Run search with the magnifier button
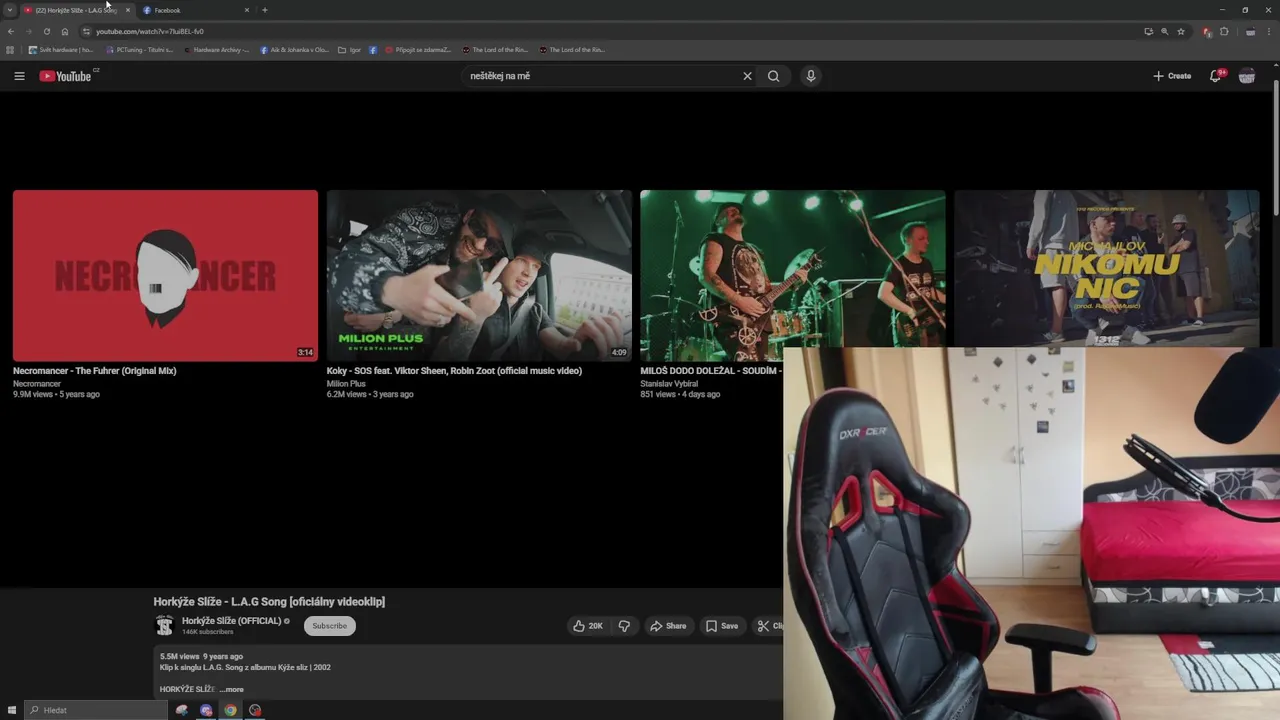Screen dimensions: 1280x720 [773, 76]
